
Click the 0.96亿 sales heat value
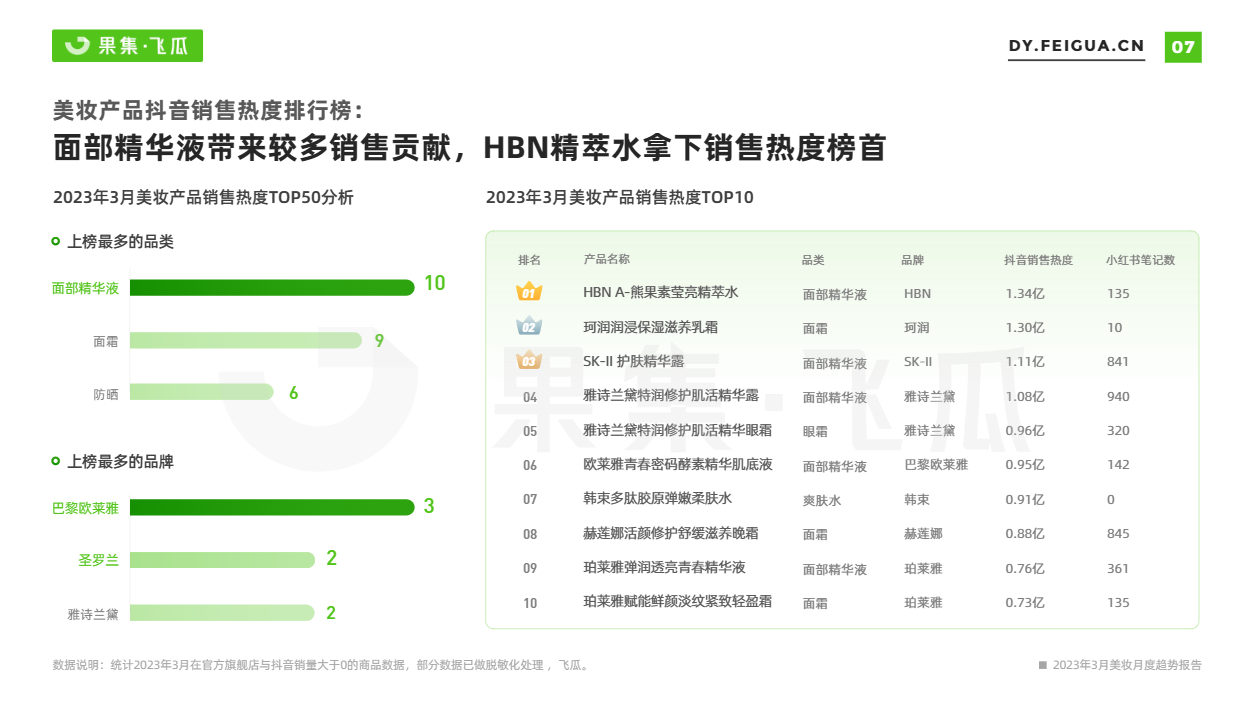(x=1024, y=431)
